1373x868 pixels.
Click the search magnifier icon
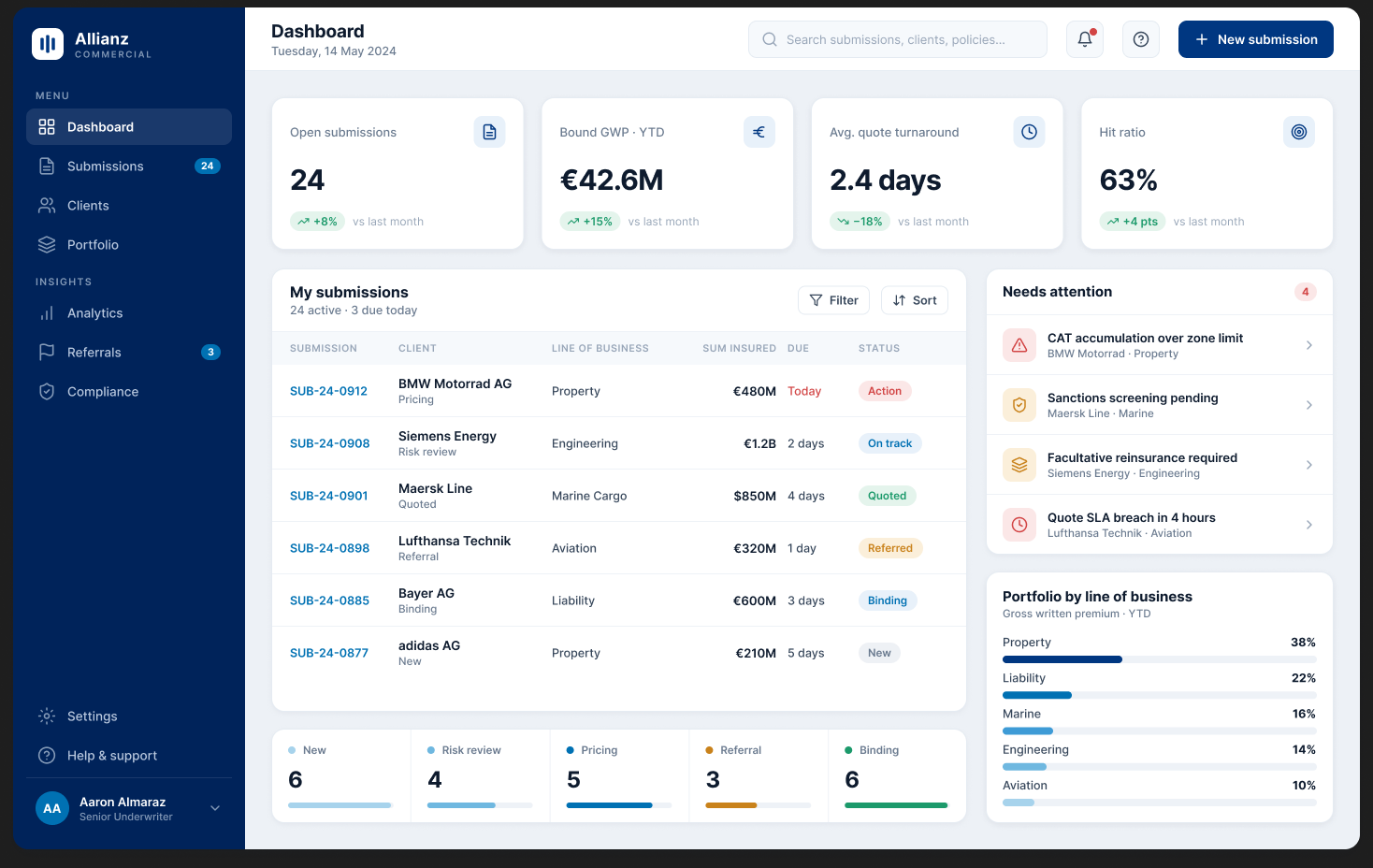click(770, 39)
